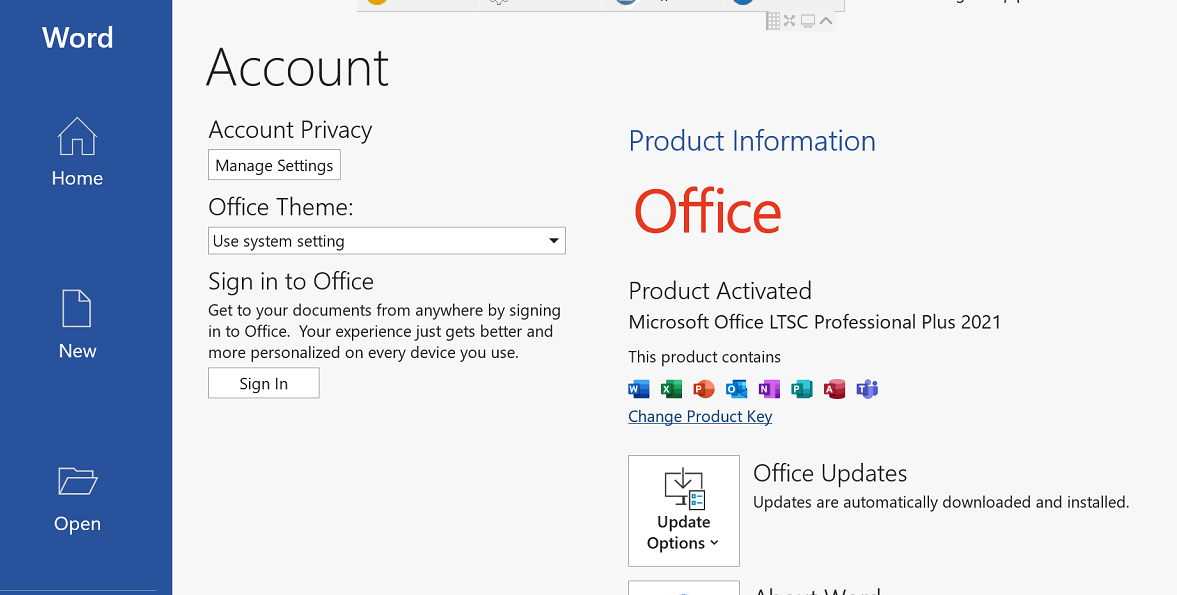Open the Change Product Key link
The width and height of the screenshot is (1177, 595).
pos(700,416)
